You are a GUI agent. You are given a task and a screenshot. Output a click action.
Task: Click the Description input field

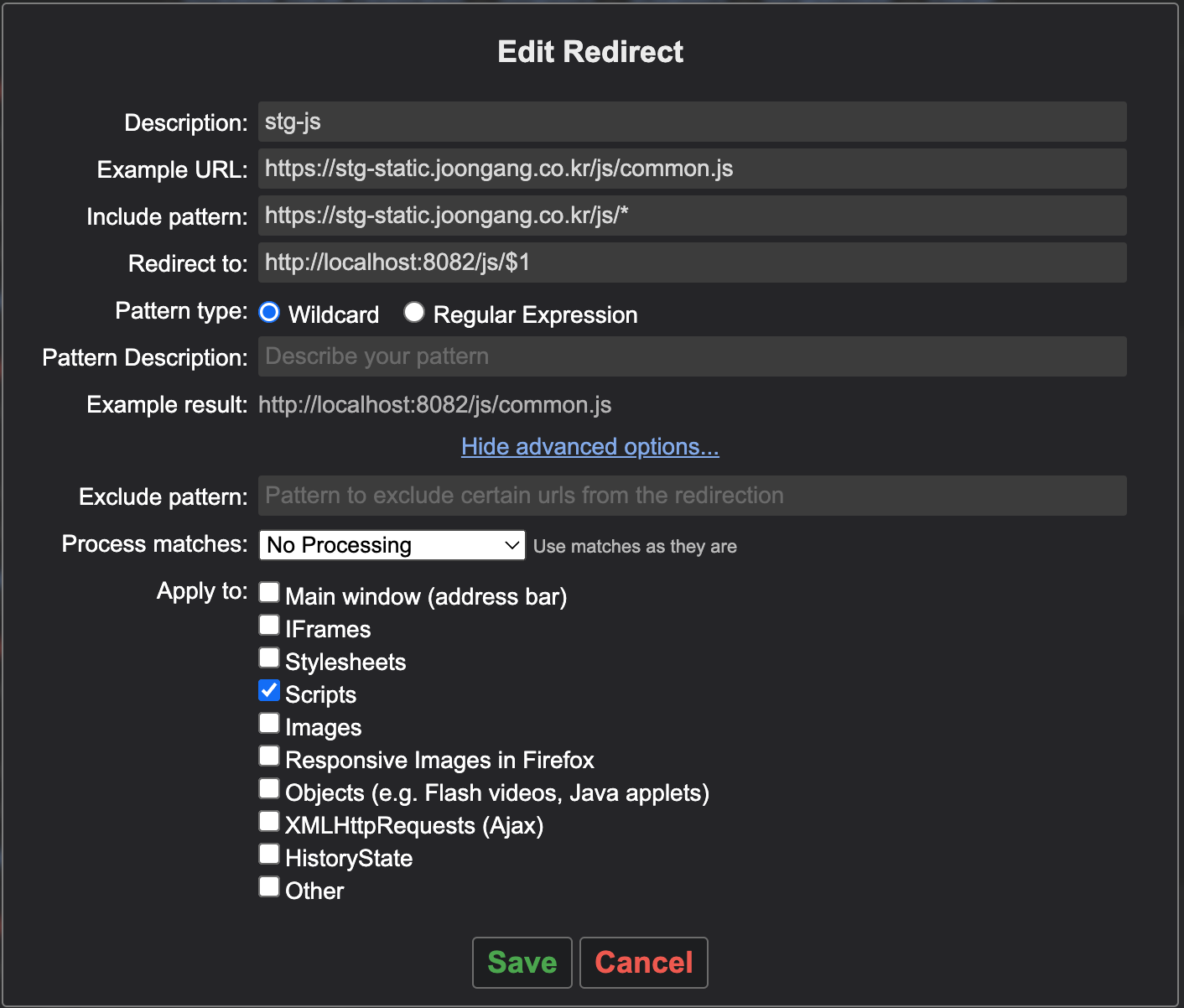pos(691,122)
